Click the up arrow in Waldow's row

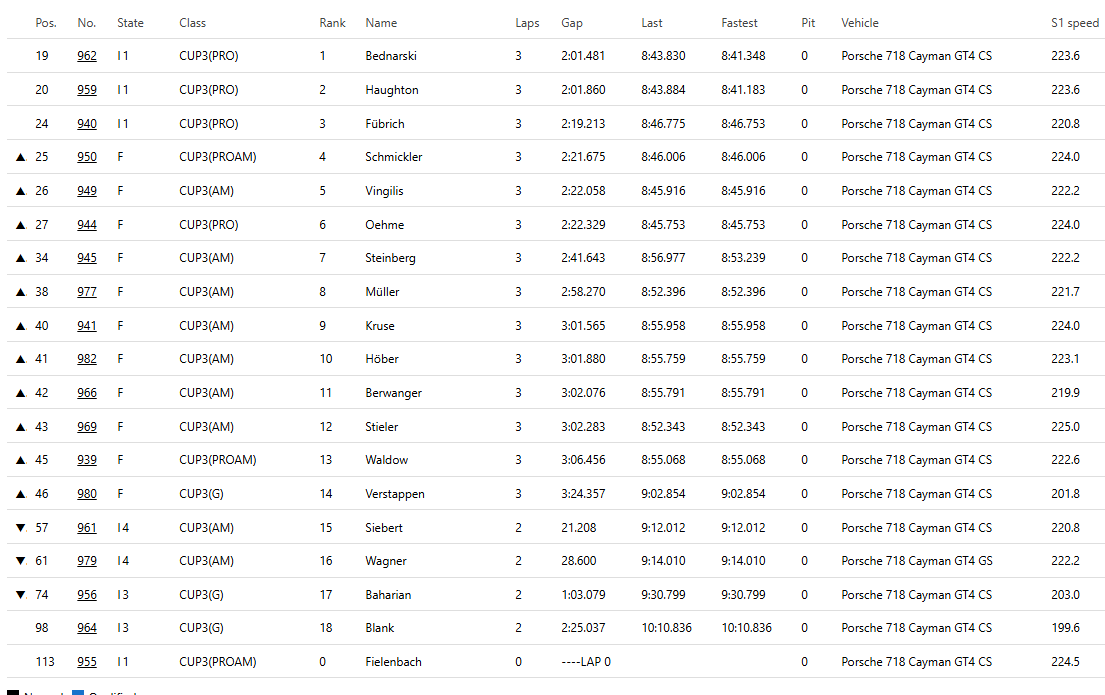tap(20, 460)
